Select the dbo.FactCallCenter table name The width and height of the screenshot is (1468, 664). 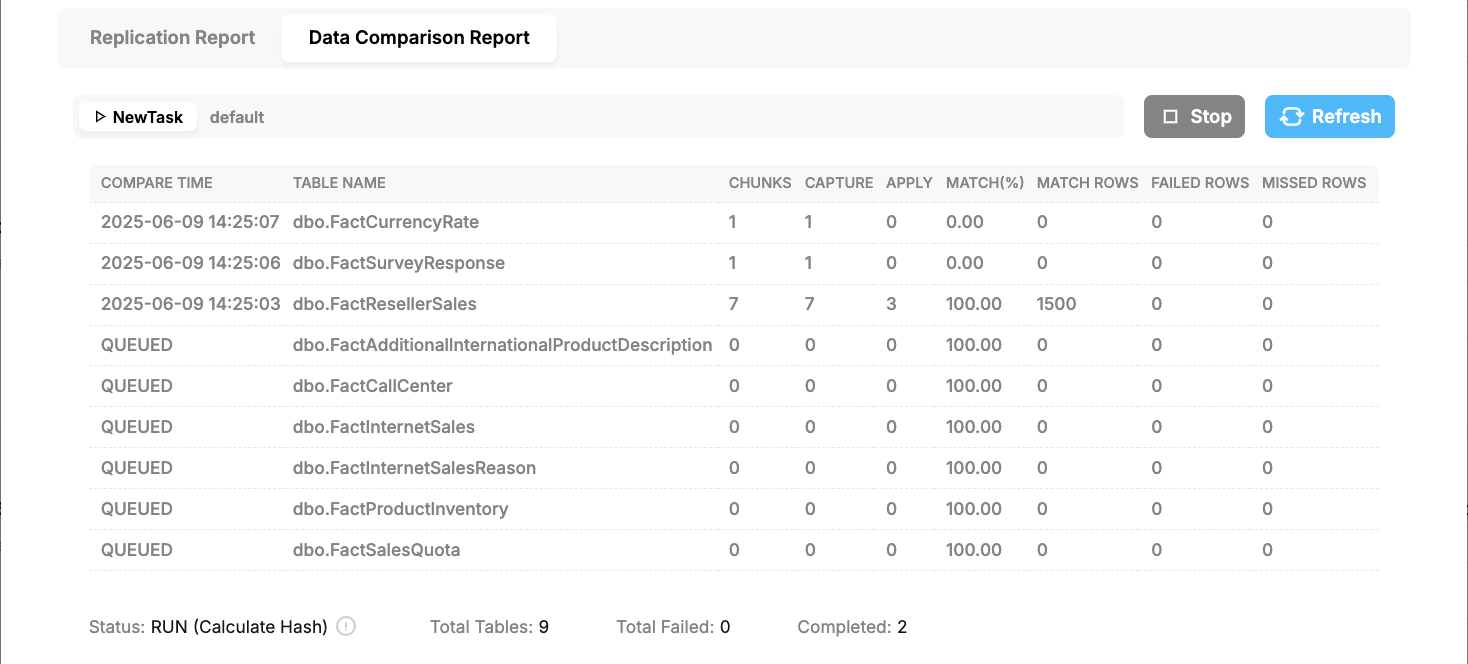pyautogui.click(x=373, y=386)
